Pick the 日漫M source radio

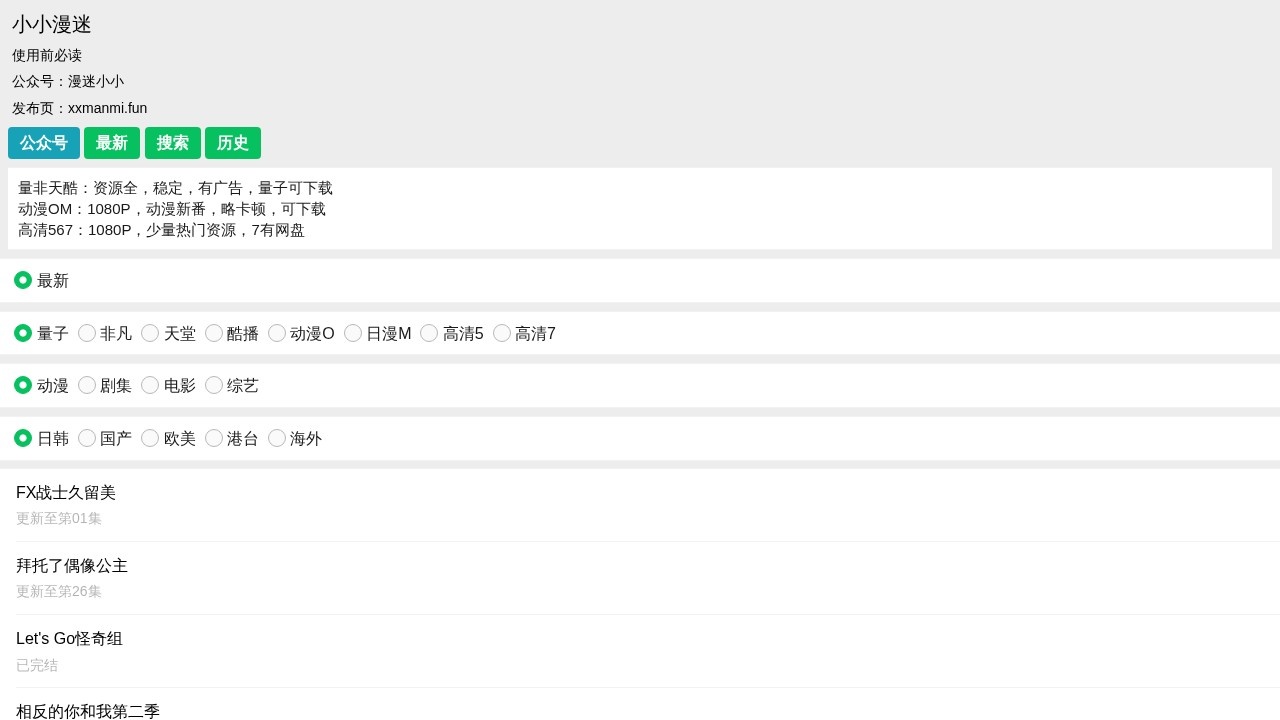(353, 333)
